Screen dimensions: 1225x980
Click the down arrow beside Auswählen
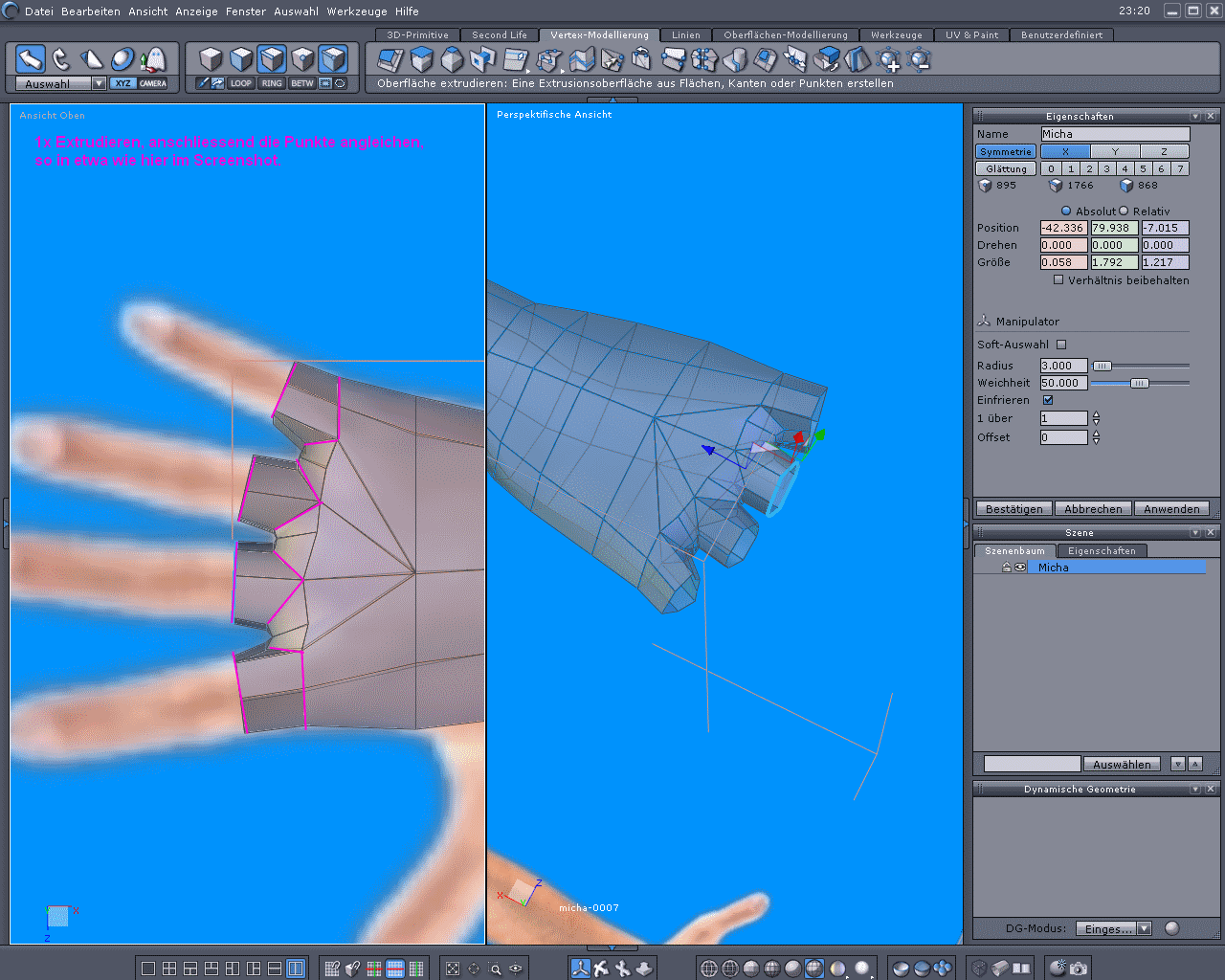coord(1178,764)
